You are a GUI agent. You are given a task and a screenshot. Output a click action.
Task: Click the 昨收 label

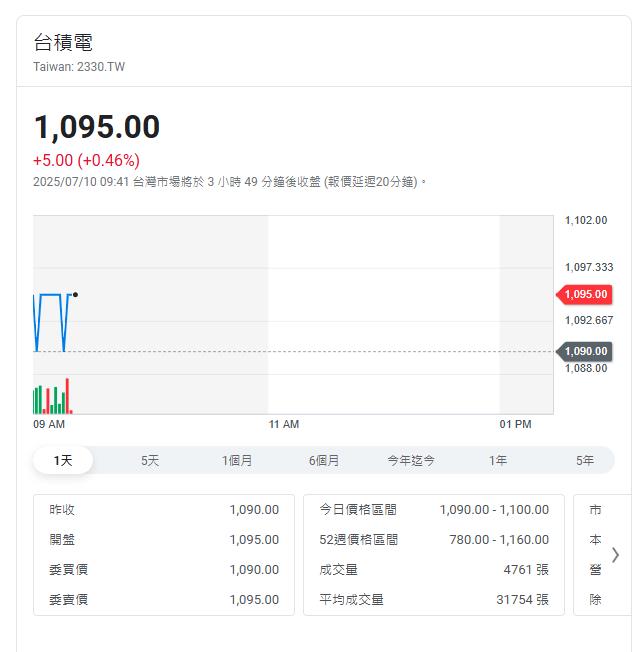click(x=62, y=510)
